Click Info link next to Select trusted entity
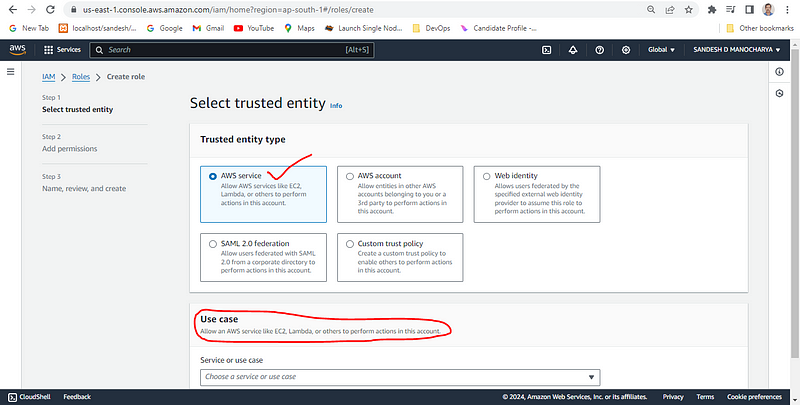Screen dimensions: 800x405 point(336,106)
